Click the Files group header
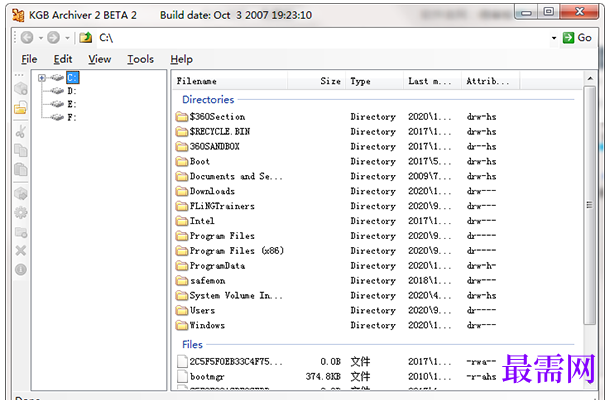The height and width of the screenshot is (400, 614). click(x=192, y=345)
